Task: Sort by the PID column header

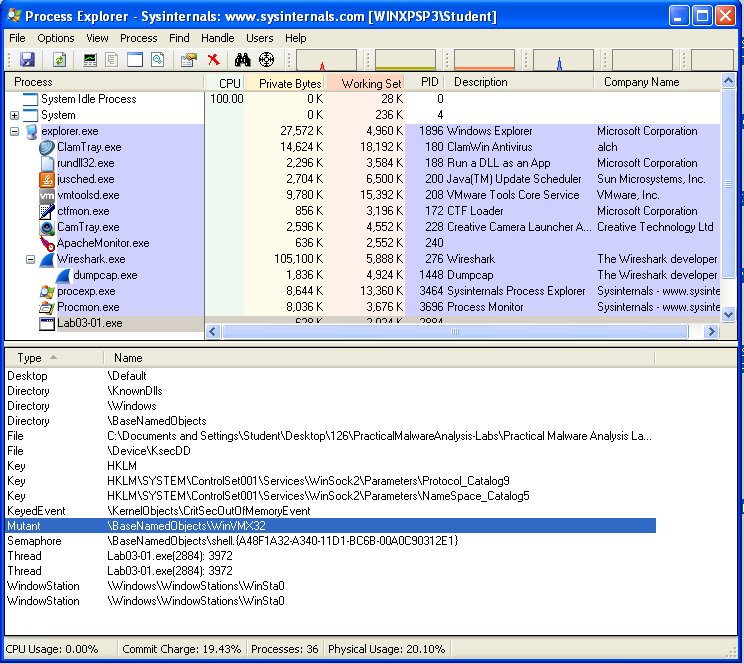Action: tap(424, 82)
